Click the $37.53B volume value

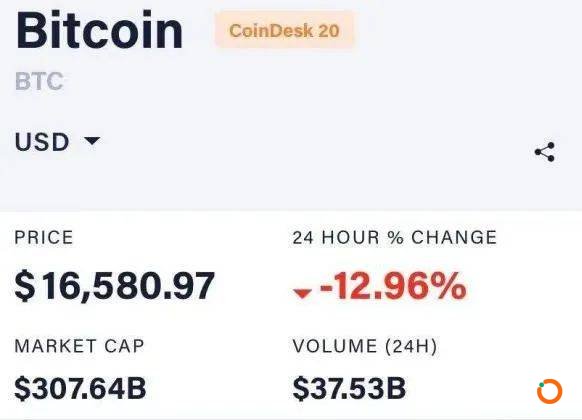pos(349,388)
